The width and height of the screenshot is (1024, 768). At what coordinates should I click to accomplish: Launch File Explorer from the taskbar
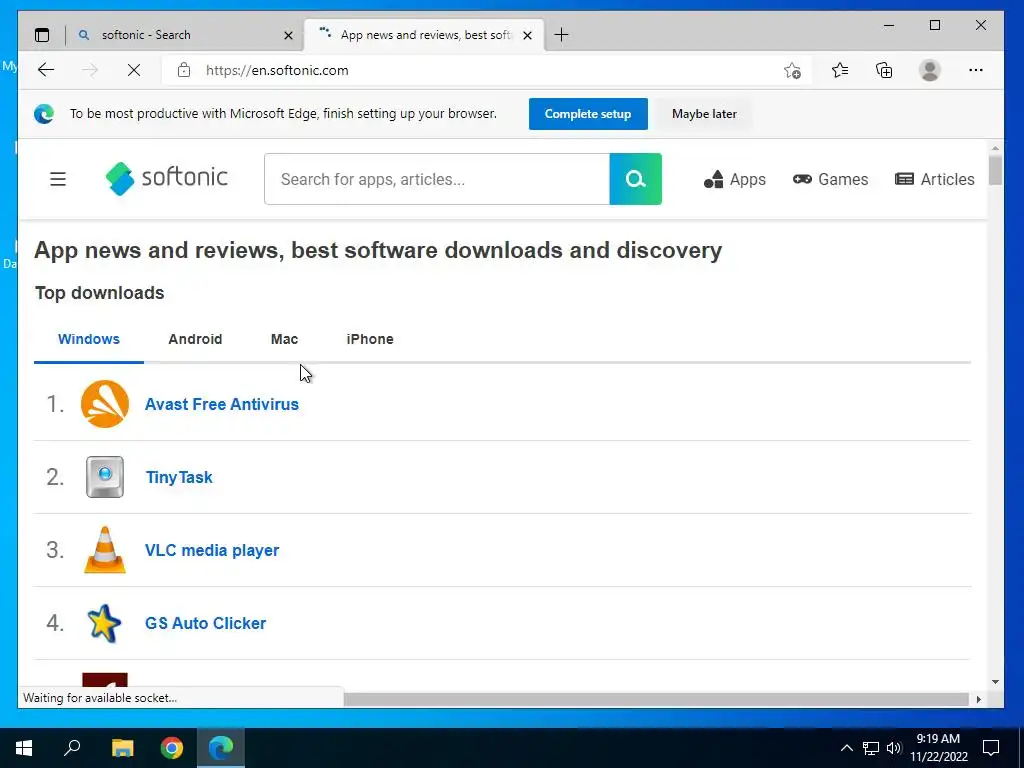[x=122, y=748]
